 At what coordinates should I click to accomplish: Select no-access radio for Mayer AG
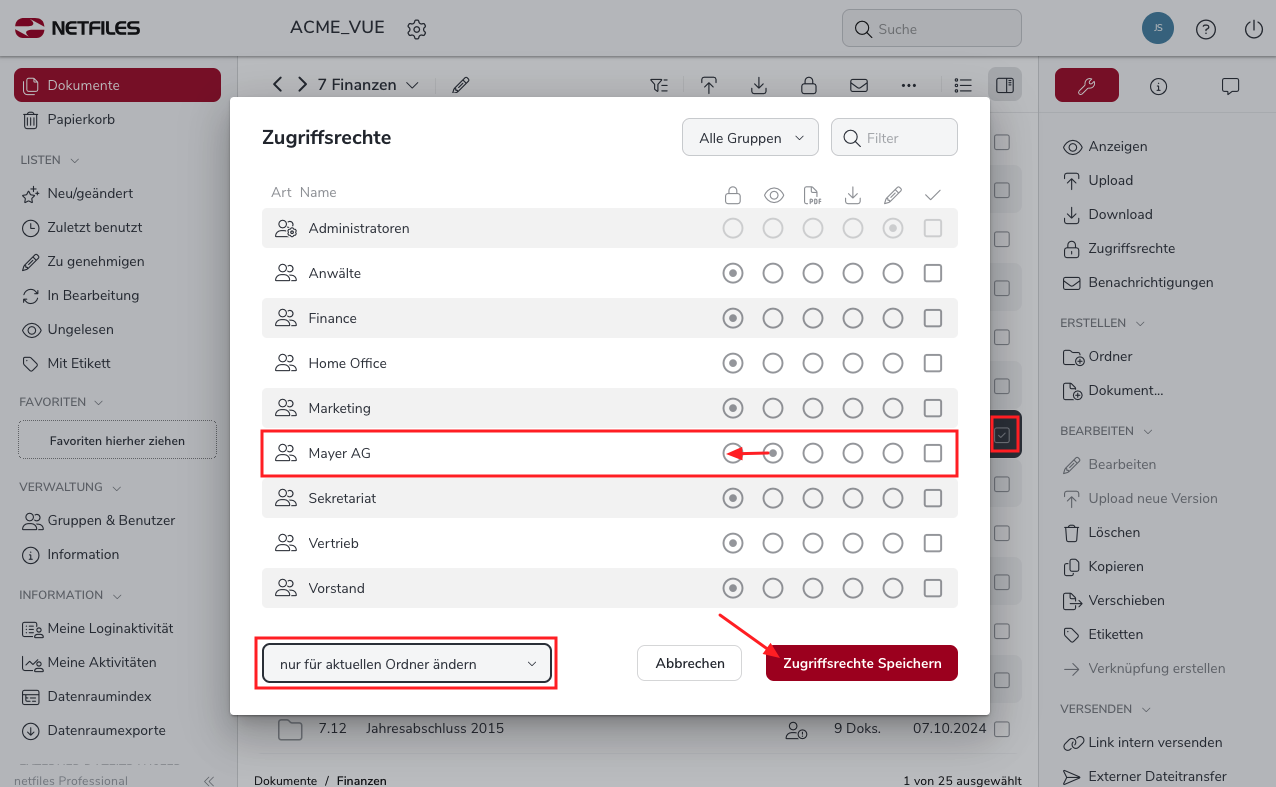733,453
